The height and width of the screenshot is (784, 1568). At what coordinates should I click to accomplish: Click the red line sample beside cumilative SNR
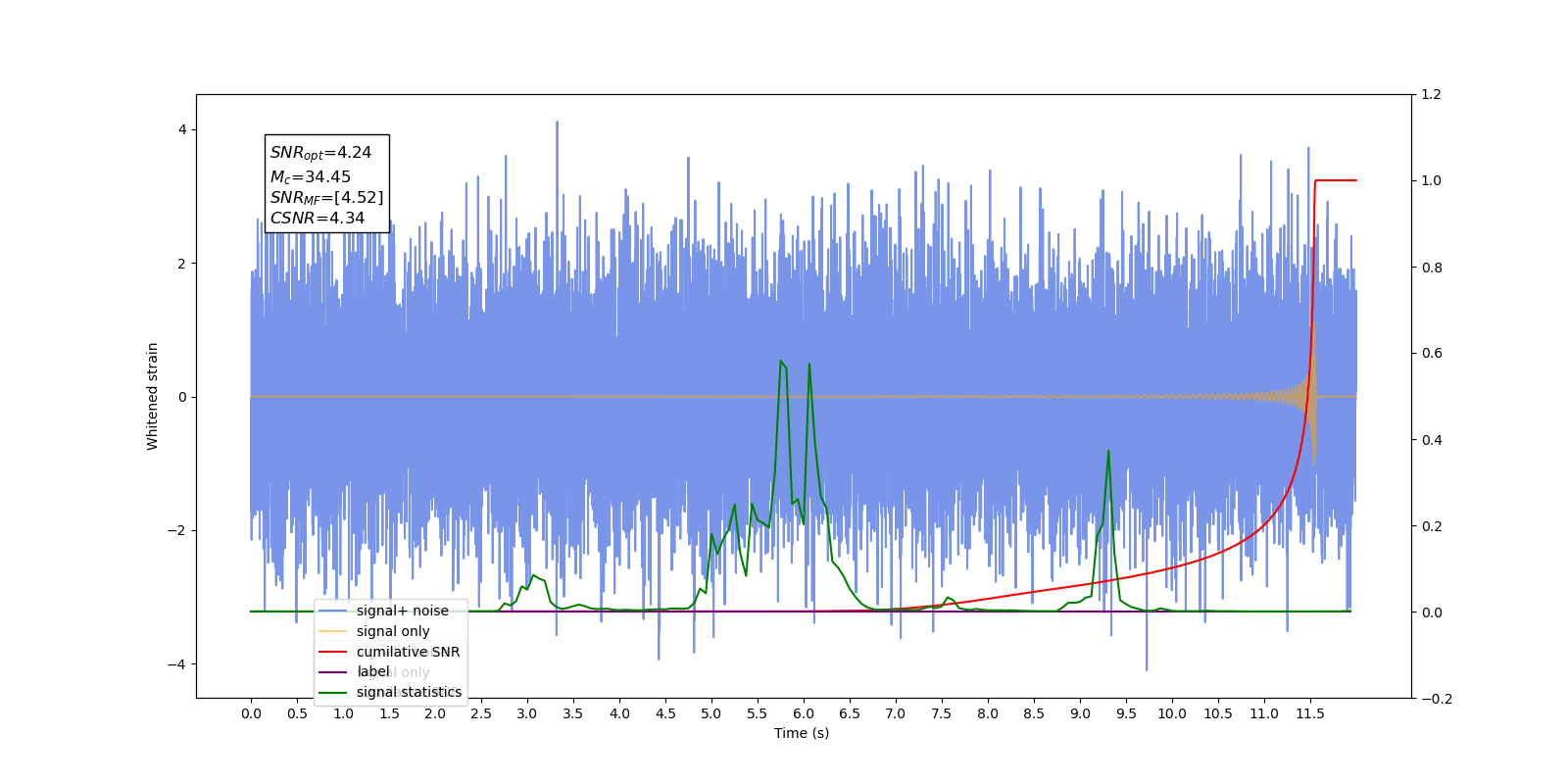(333, 652)
